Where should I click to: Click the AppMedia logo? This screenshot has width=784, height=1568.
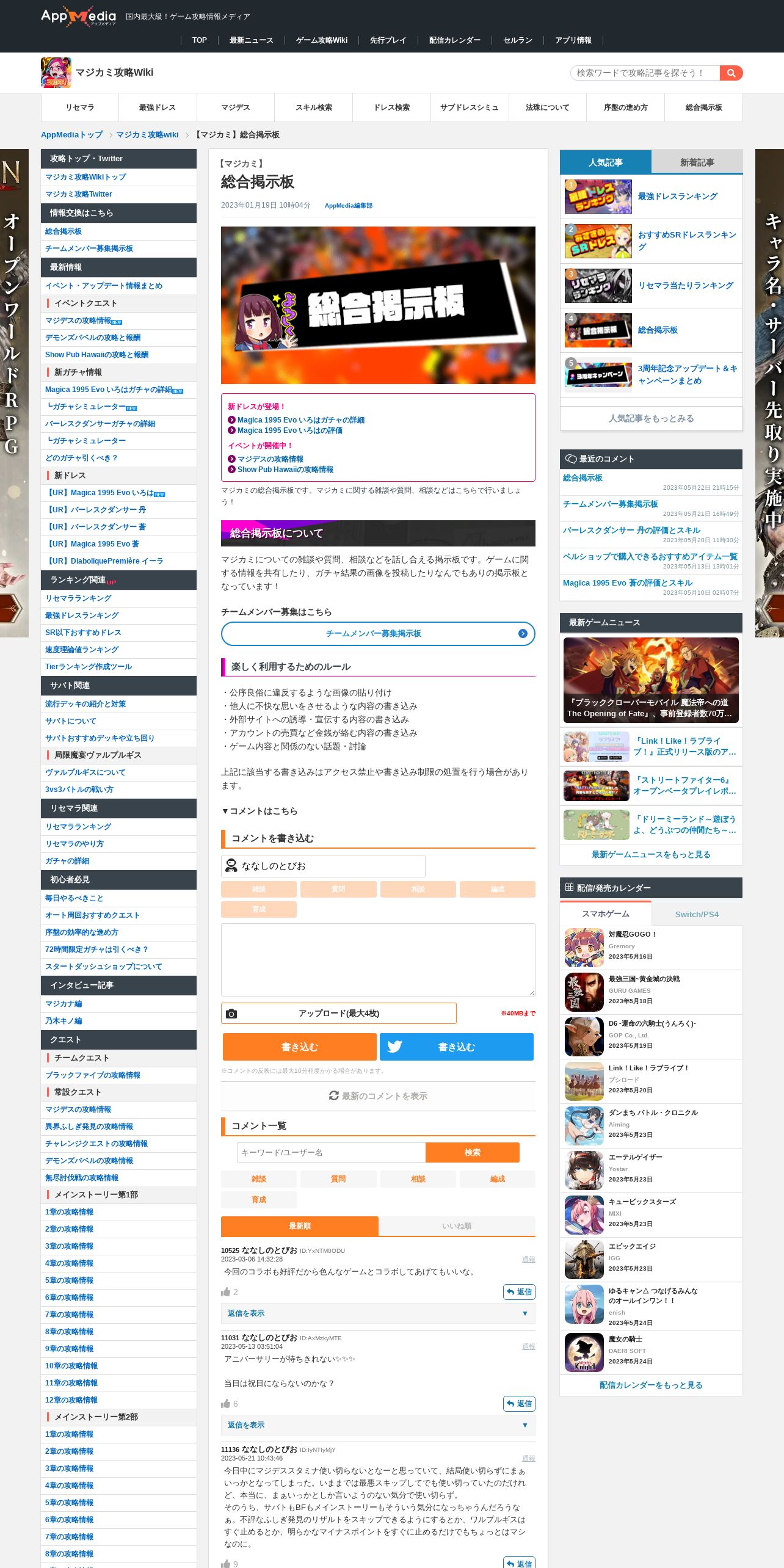point(78,16)
